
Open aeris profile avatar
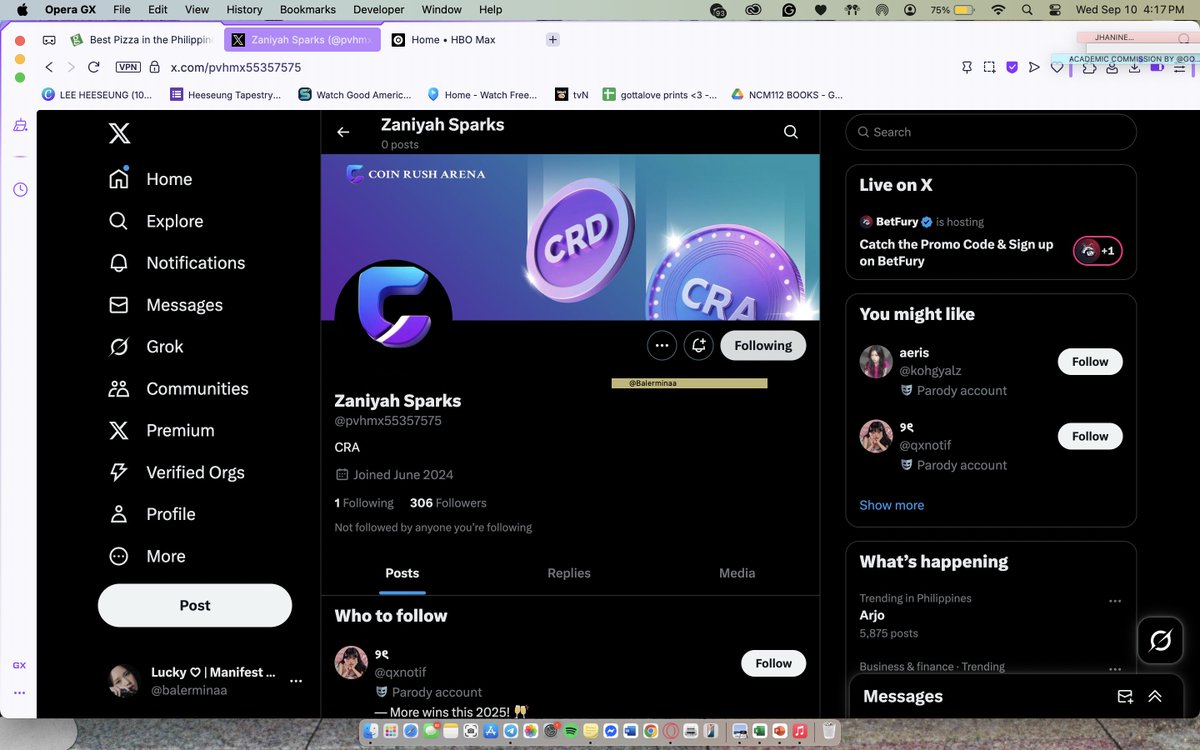876,362
